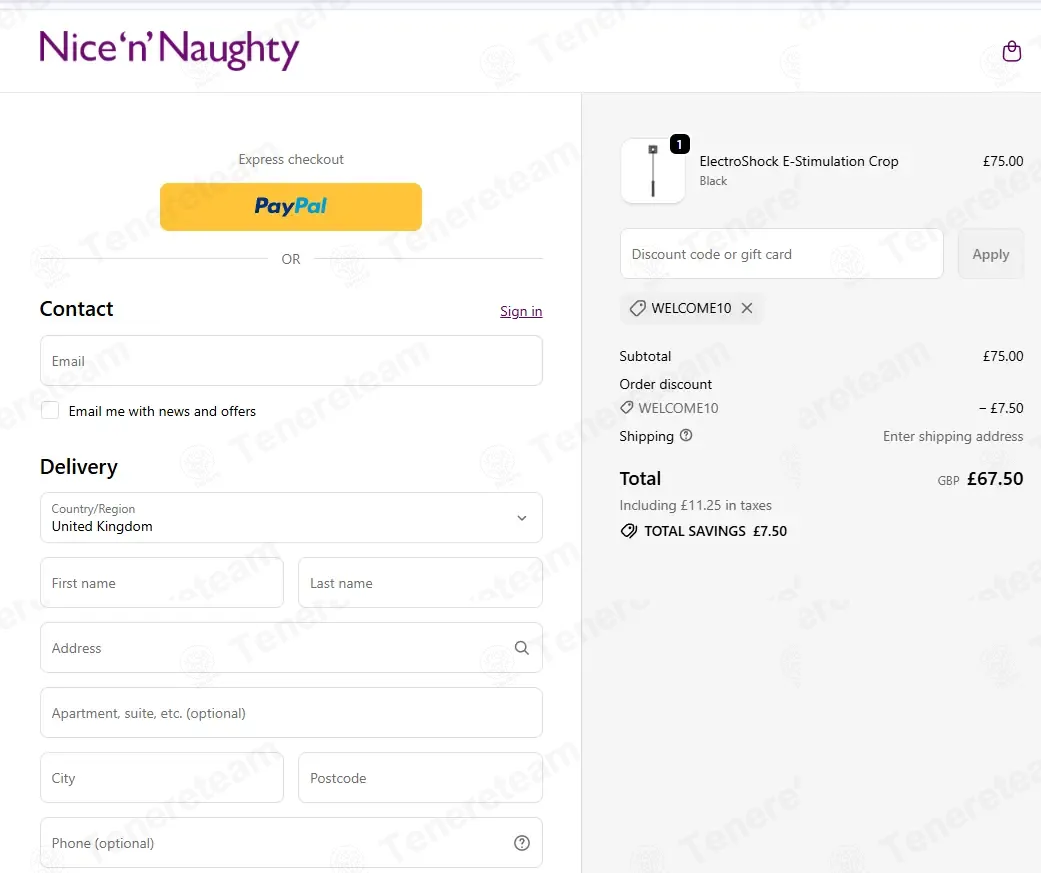Click the product price £75.00

click(x=1003, y=161)
